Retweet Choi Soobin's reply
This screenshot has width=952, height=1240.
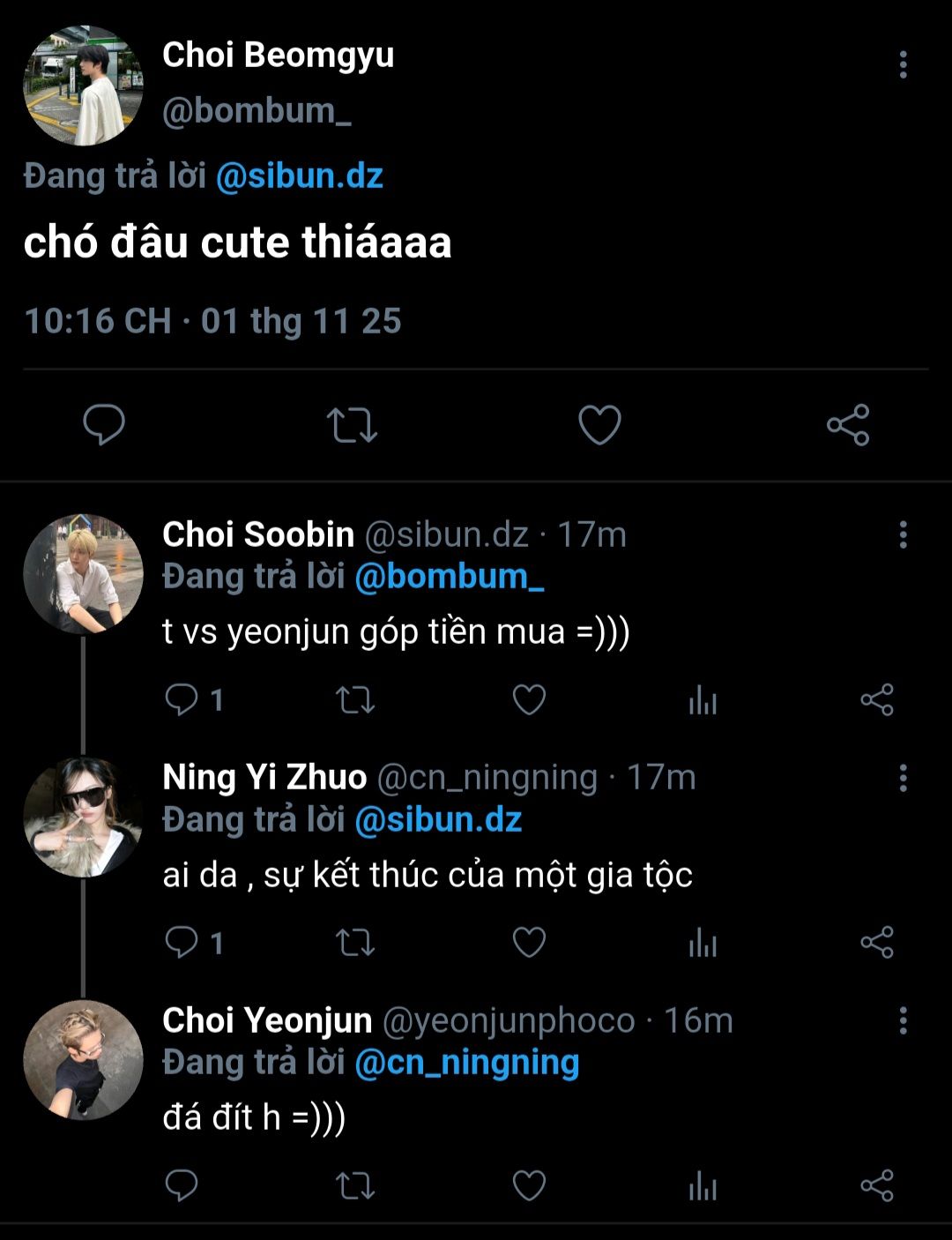pos(355,700)
